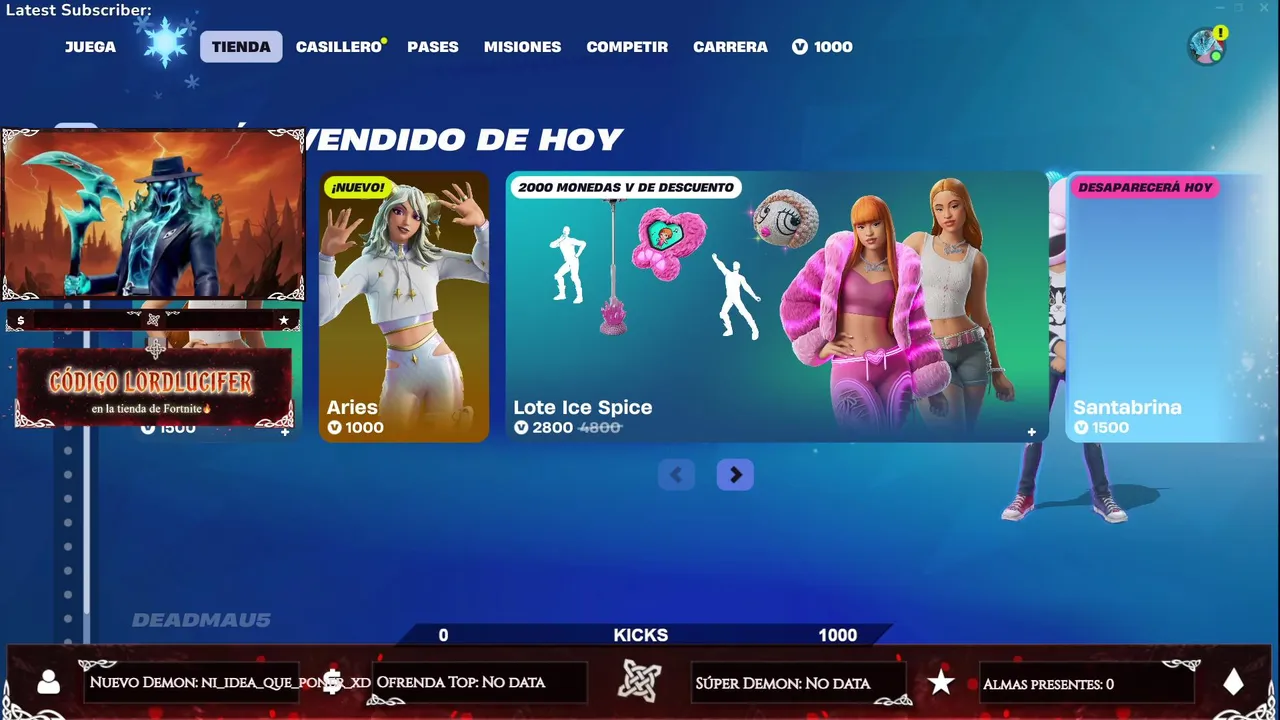Viewport: 1280px width, 720px height.
Task: Click the plus icon on Ice Spice bundle
Action: coord(1031,432)
